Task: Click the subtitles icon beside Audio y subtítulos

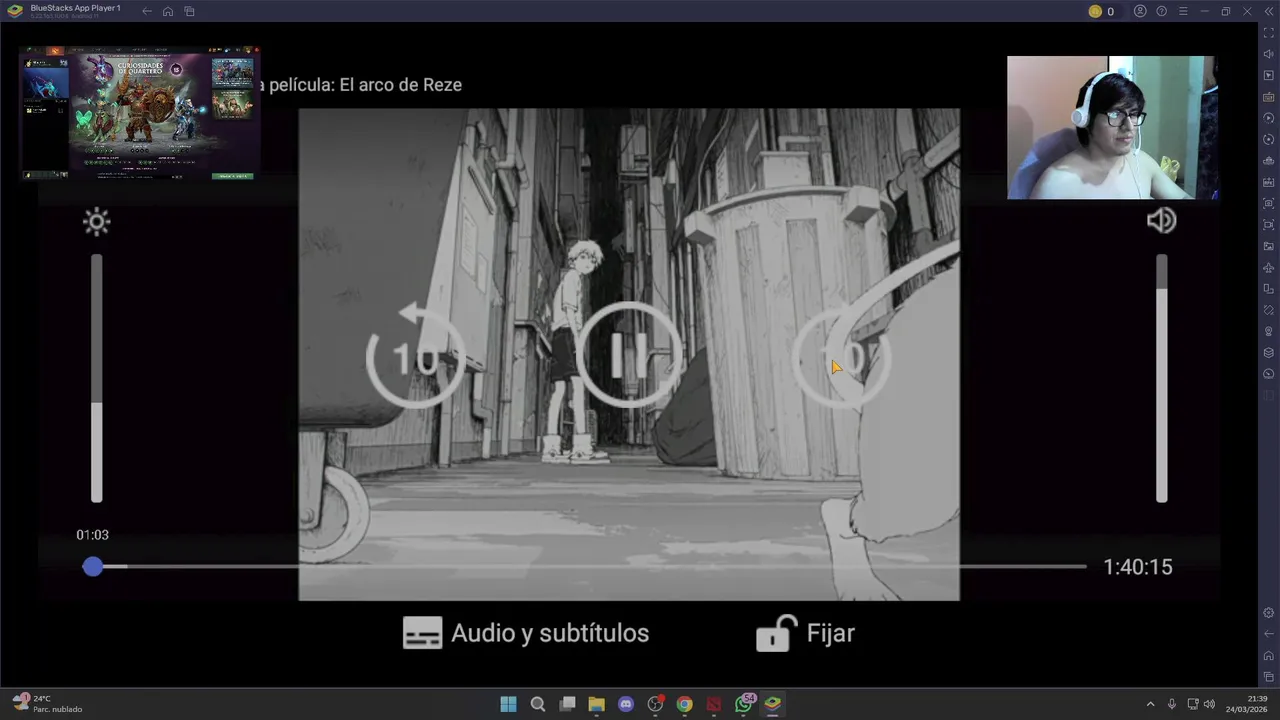Action: [x=422, y=633]
